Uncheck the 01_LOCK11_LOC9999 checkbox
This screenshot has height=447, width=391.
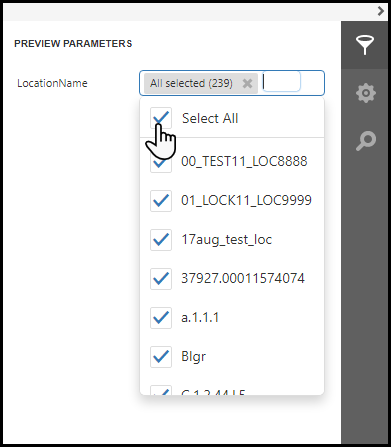point(161,201)
